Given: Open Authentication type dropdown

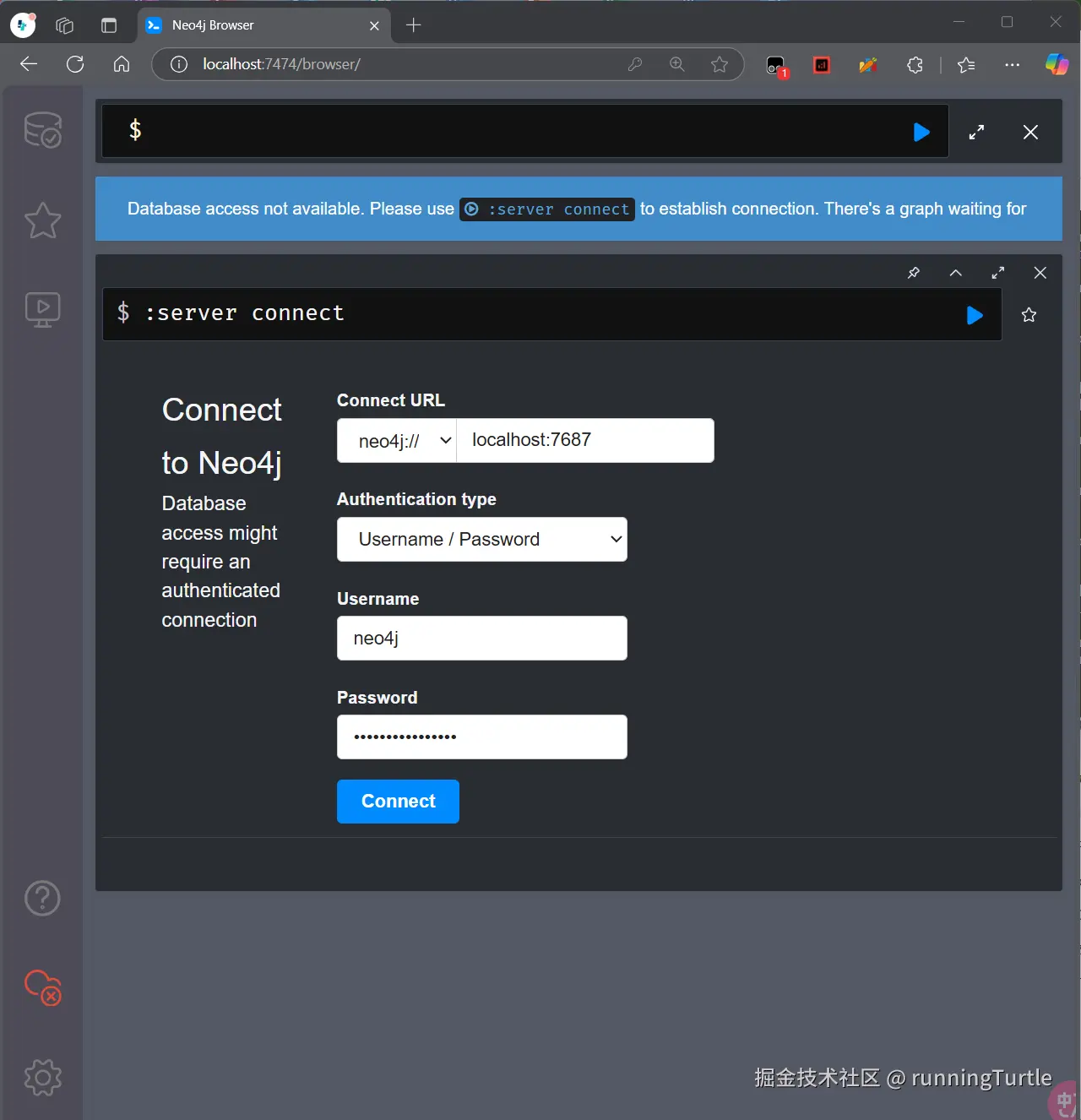Looking at the screenshot, I should click(482, 539).
